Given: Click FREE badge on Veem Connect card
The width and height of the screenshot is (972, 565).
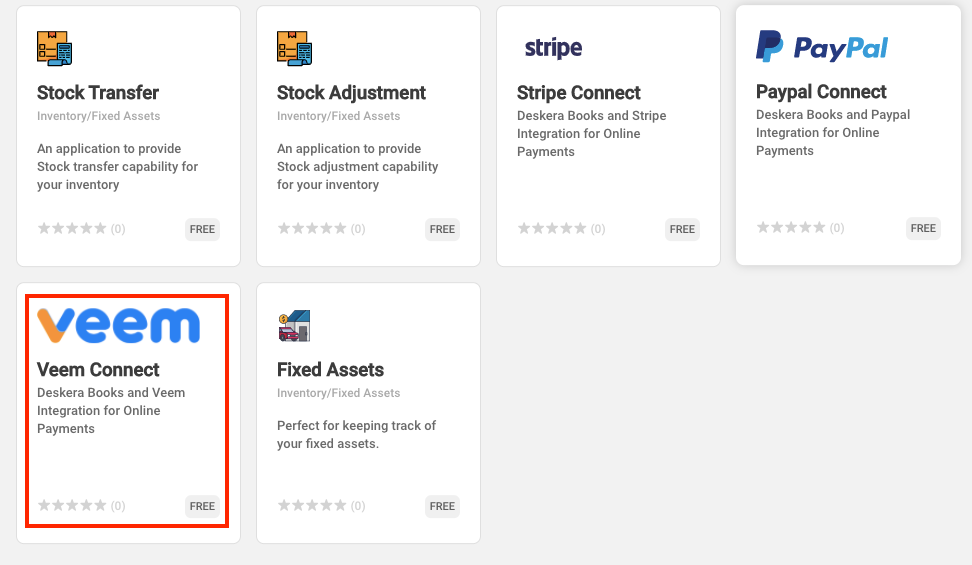Looking at the screenshot, I should [x=202, y=506].
